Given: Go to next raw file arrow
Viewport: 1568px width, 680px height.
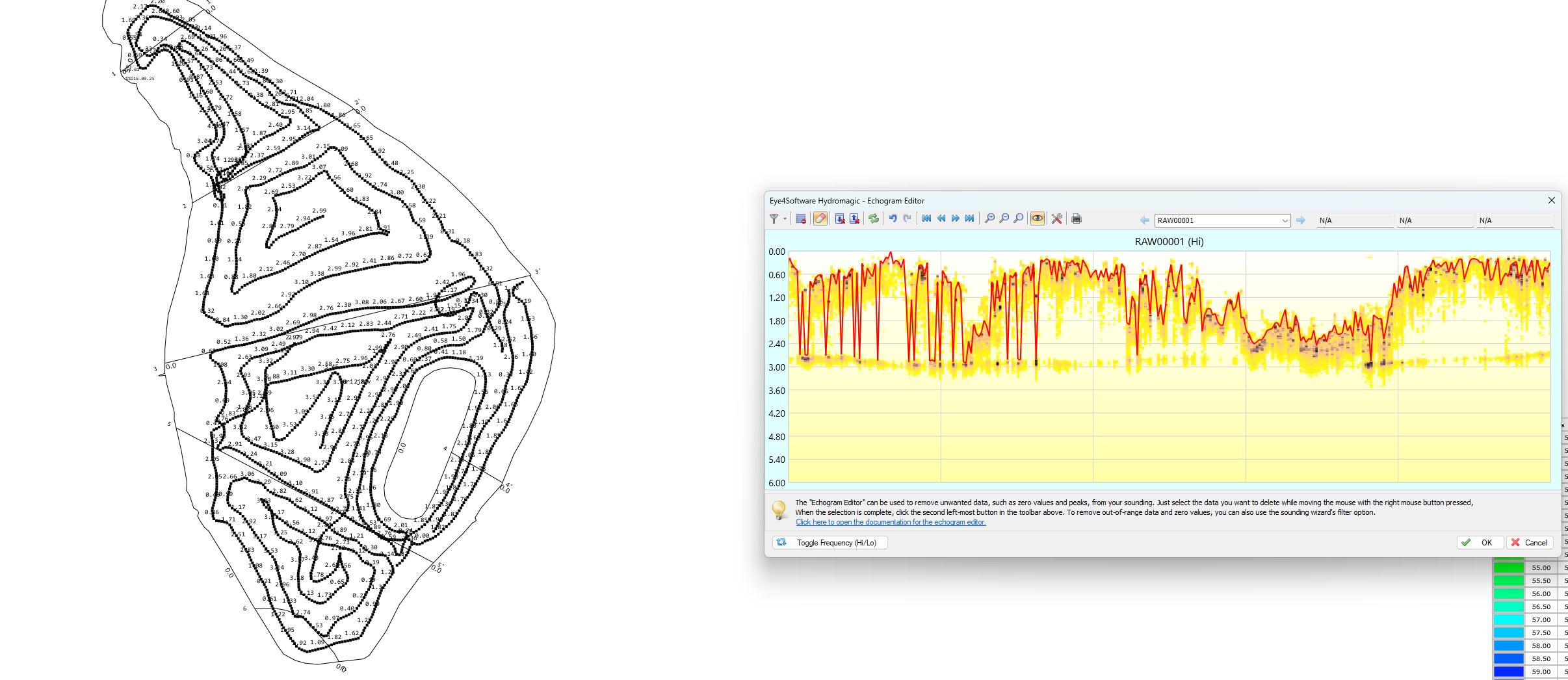Looking at the screenshot, I should pos(1300,221).
